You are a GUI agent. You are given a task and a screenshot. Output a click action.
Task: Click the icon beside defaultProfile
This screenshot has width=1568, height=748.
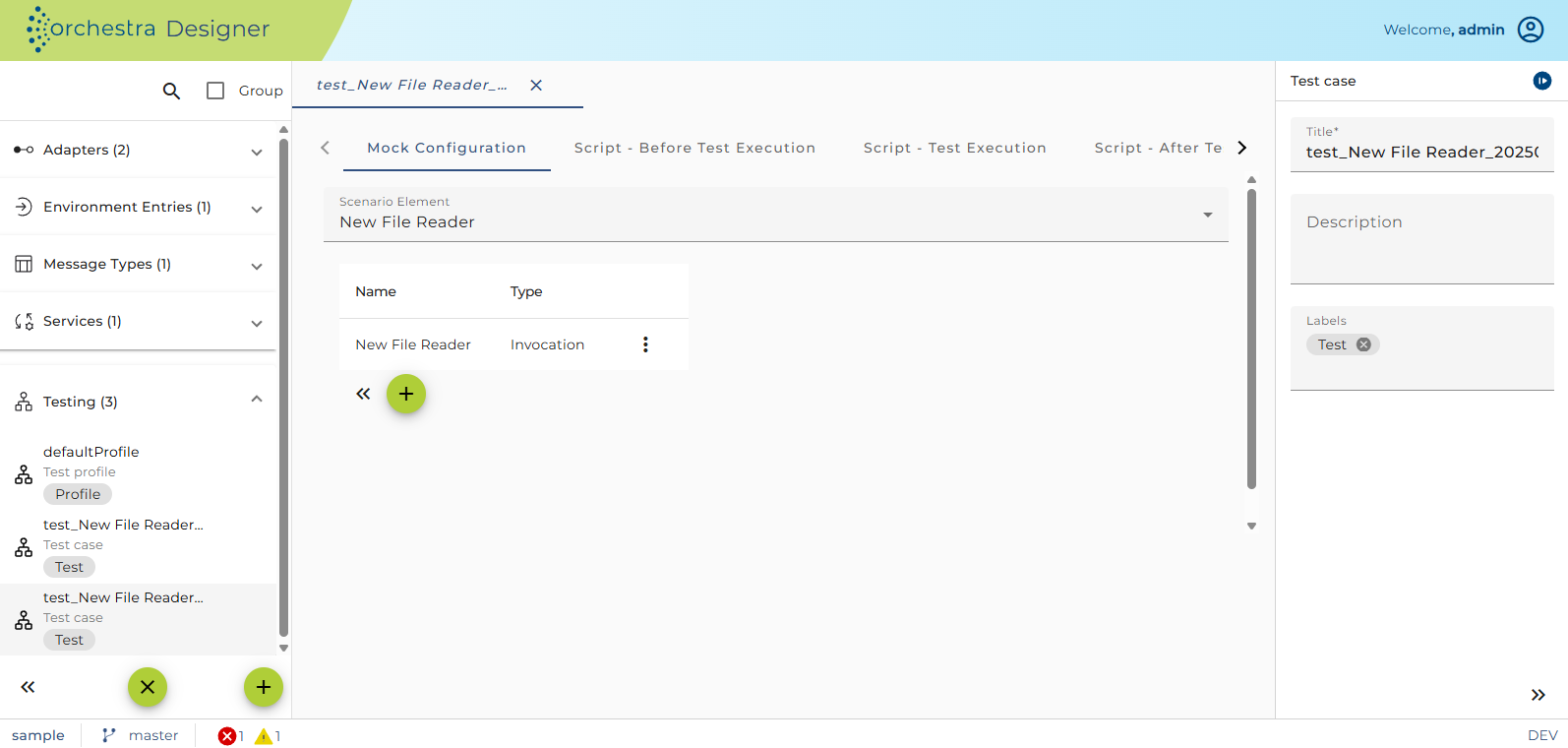24,475
